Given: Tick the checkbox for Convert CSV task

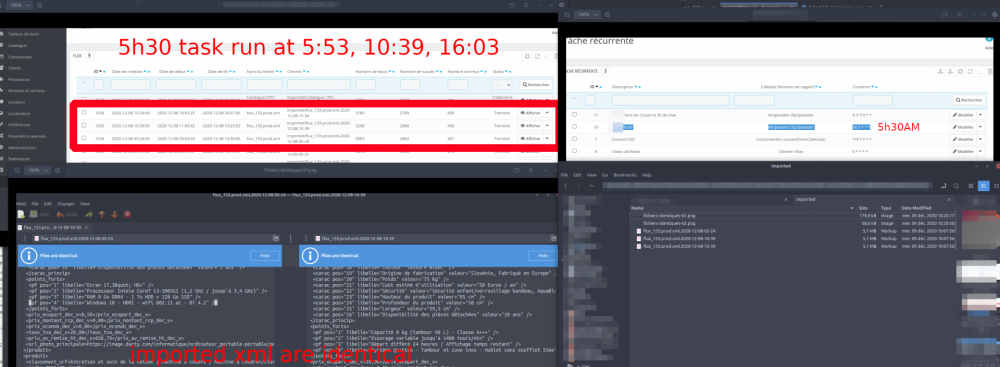Looking at the screenshot, I should [574, 139].
